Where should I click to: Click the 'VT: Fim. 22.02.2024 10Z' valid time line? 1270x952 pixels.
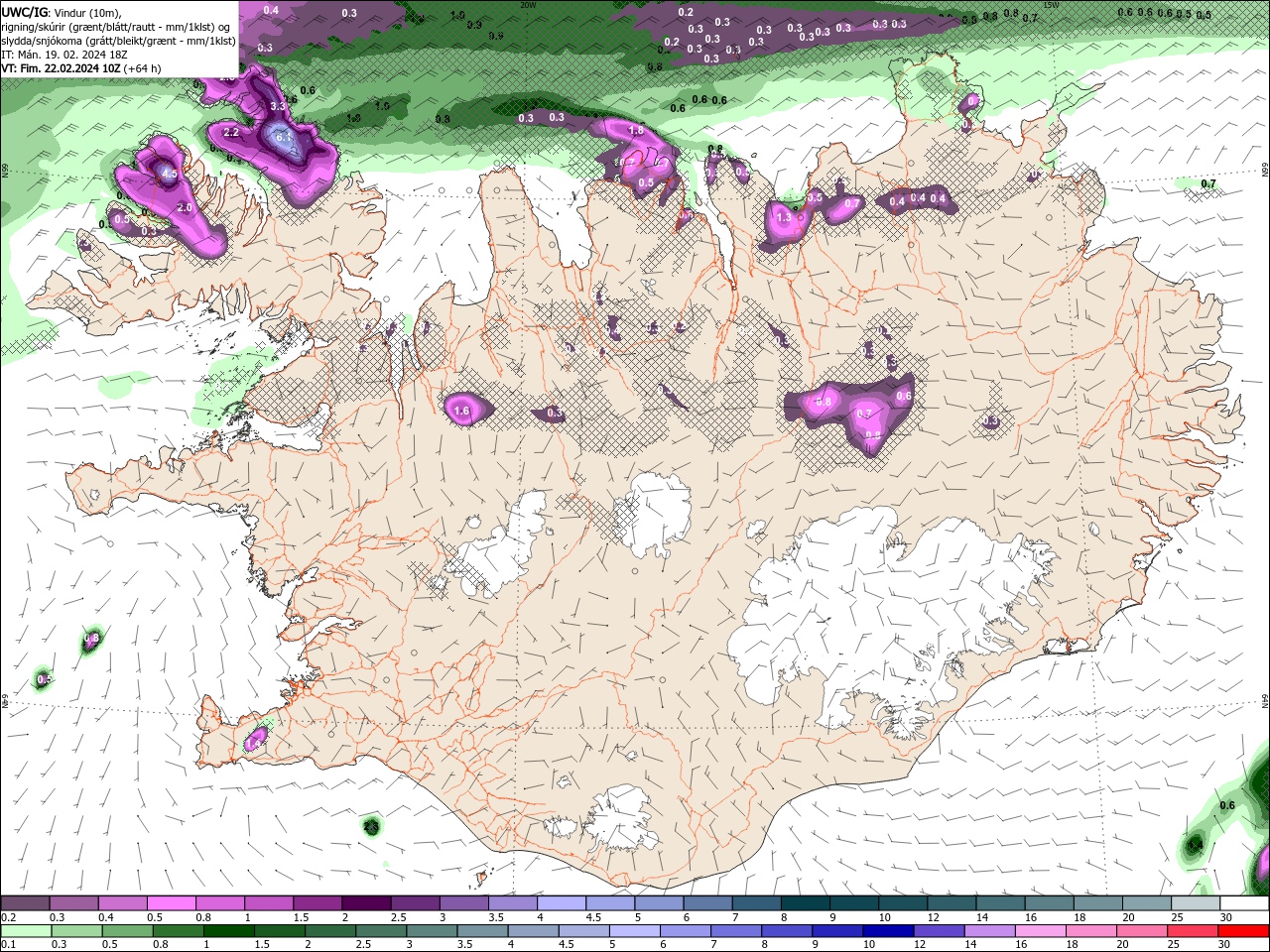62,68
